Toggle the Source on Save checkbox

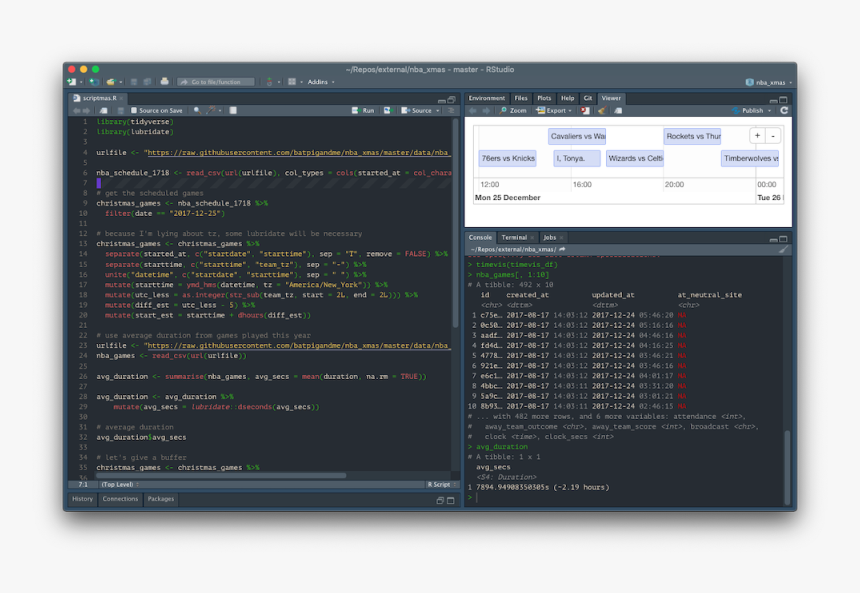click(x=134, y=110)
